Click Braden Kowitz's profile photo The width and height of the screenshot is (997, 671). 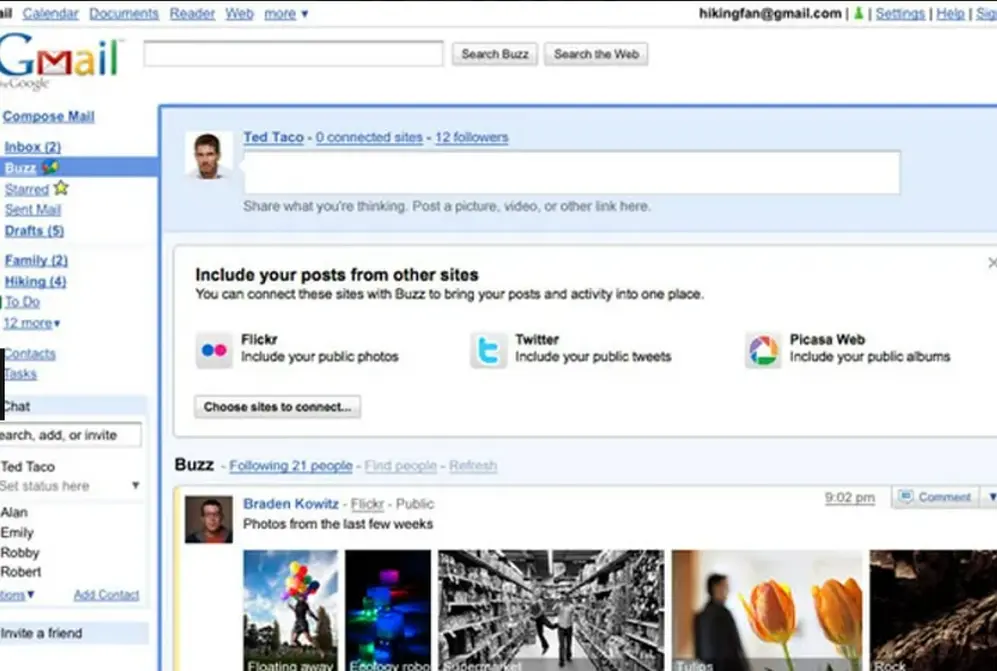click(209, 520)
